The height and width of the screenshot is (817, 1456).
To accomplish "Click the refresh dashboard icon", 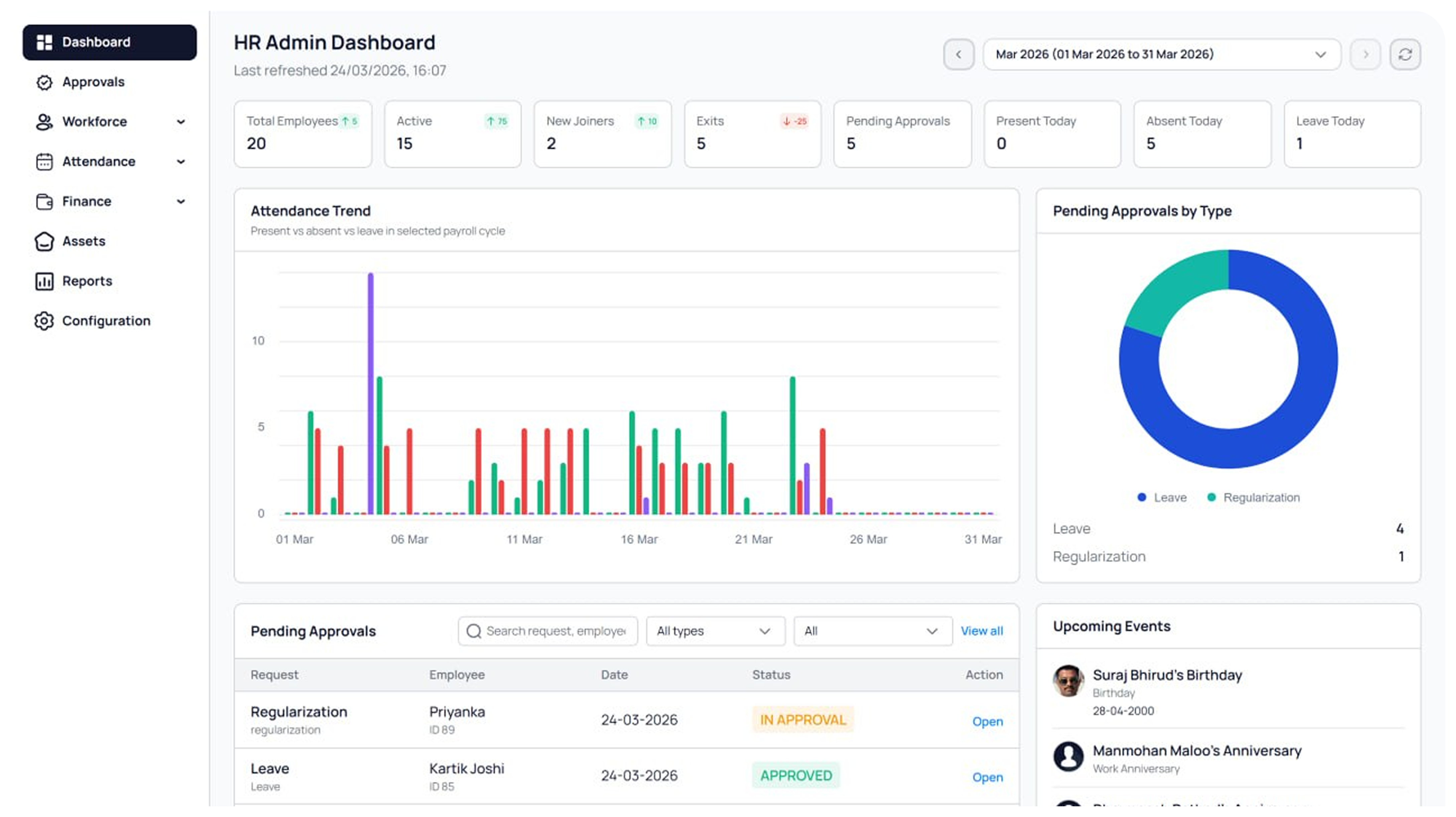I will 1405,54.
